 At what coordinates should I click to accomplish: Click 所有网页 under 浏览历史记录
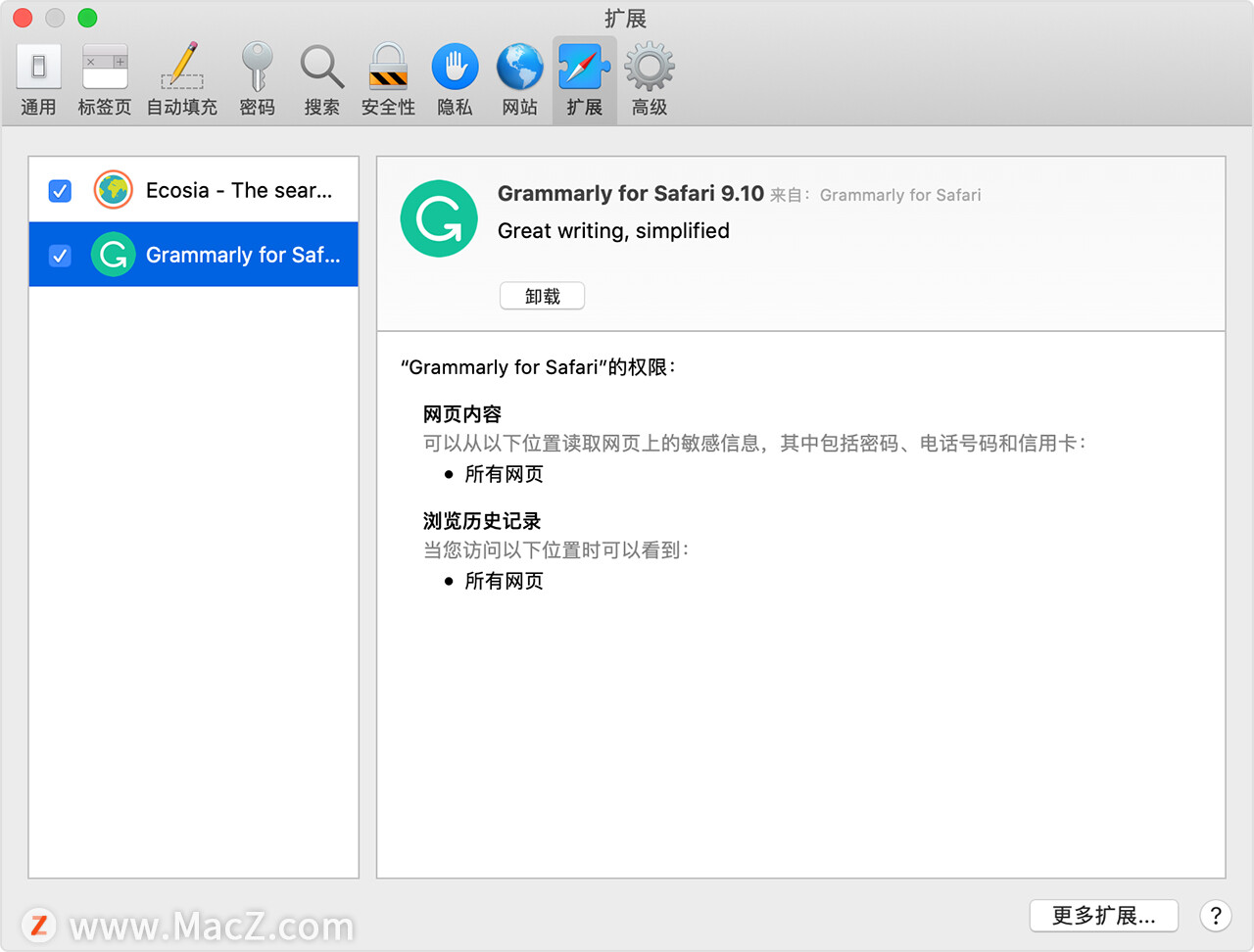click(x=504, y=581)
